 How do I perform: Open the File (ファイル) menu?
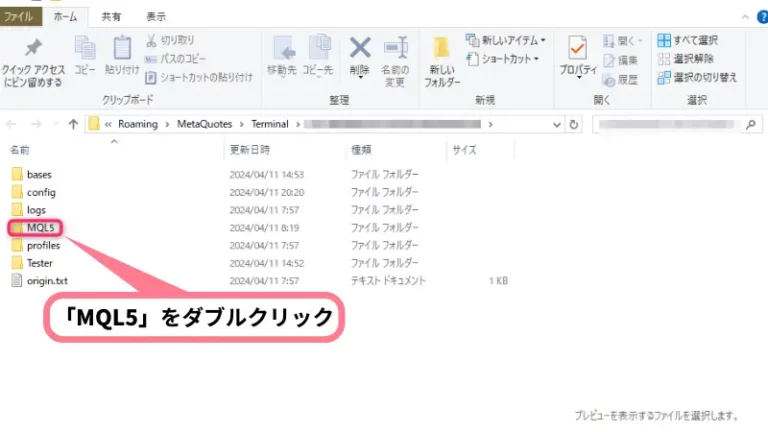point(20,16)
